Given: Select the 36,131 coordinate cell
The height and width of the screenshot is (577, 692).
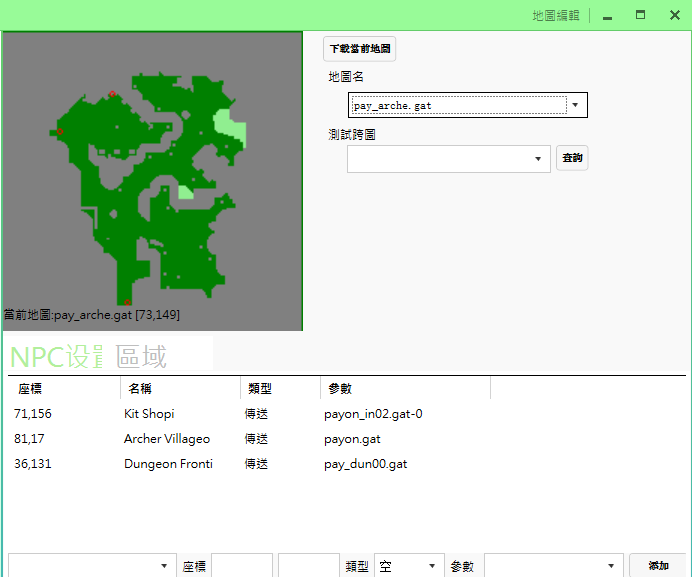Looking at the screenshot, I should 33,464.
